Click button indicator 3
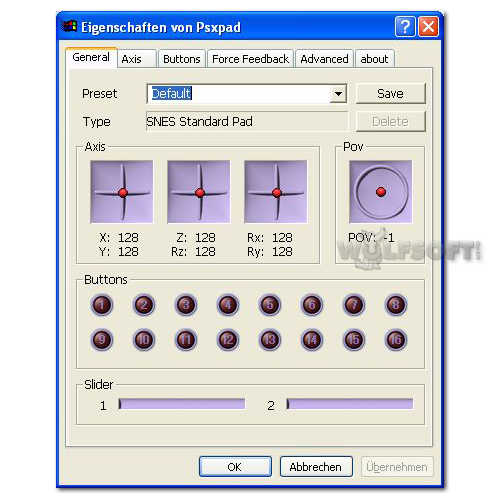The width and height of the screenshot is (500, 500). 186,305
